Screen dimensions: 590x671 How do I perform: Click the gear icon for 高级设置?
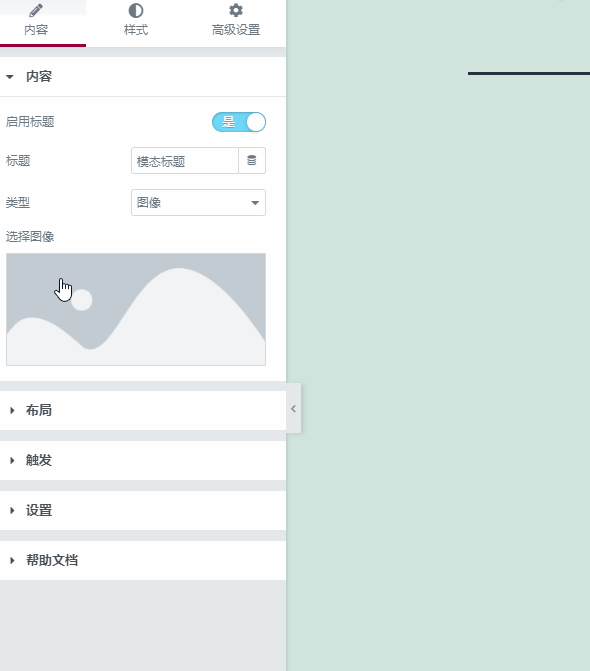click(x=236, y=10)
